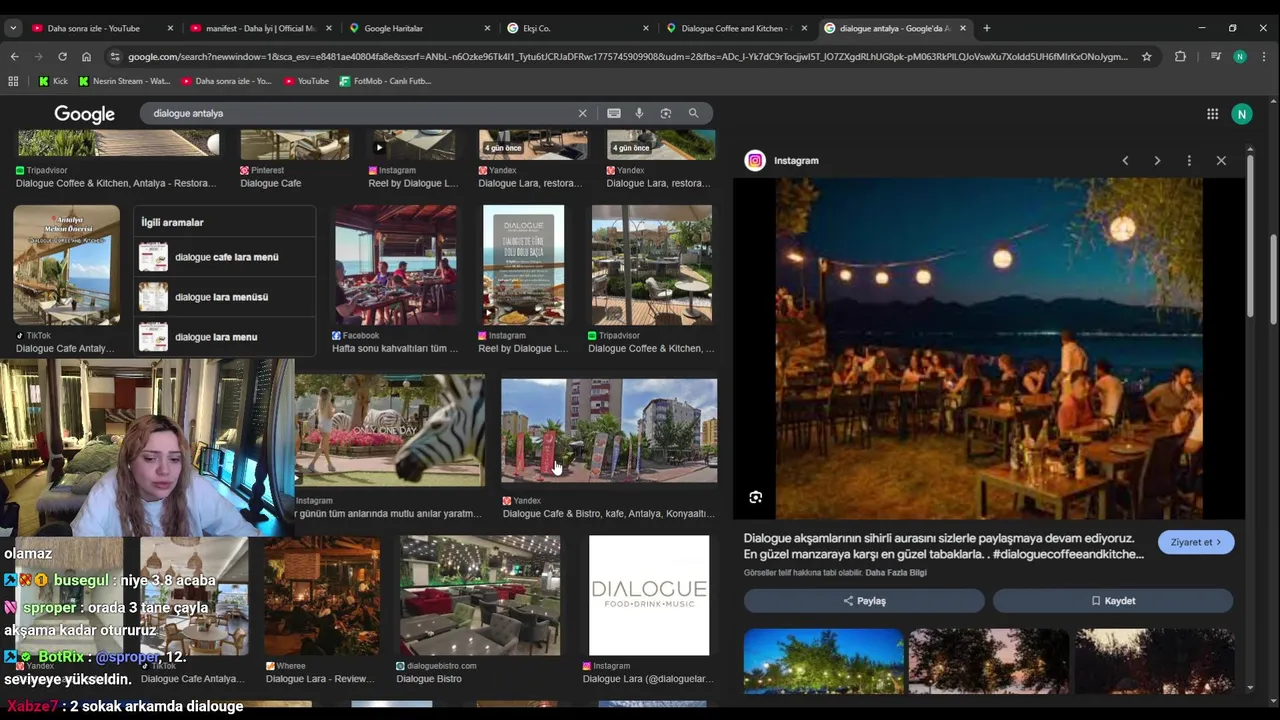Open the media control button in toolbar
1280x720 pixels.
1215,57
